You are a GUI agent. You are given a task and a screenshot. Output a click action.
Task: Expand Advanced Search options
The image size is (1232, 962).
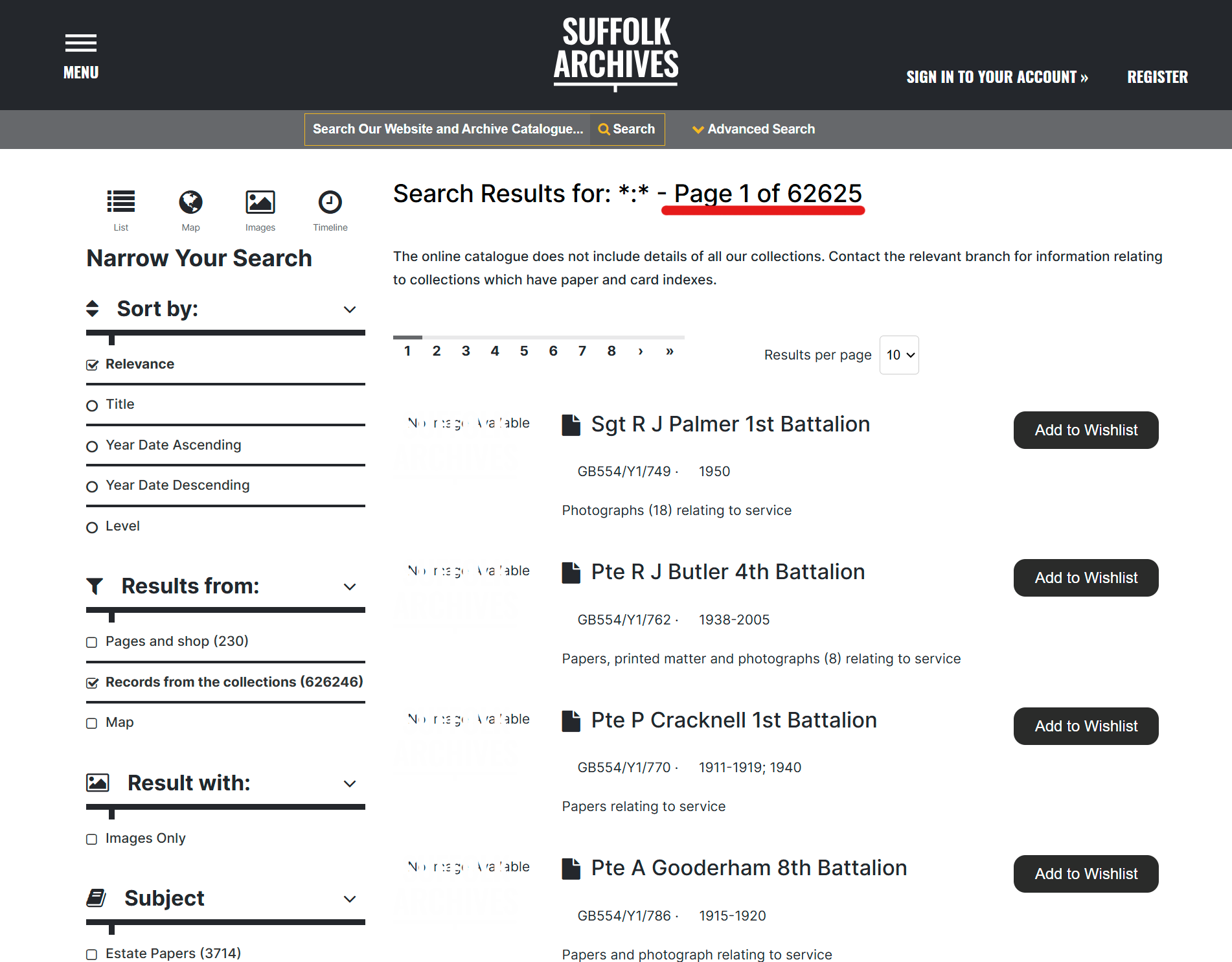coord(753,129)
